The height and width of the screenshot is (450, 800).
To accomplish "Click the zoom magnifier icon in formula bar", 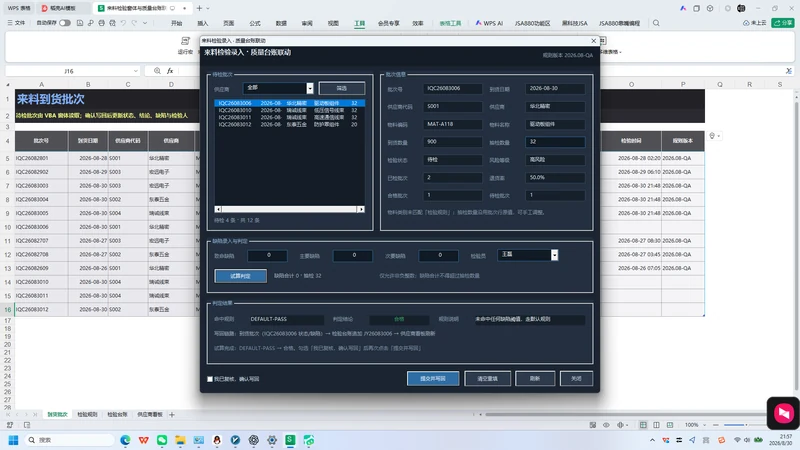I will (157, 71).
